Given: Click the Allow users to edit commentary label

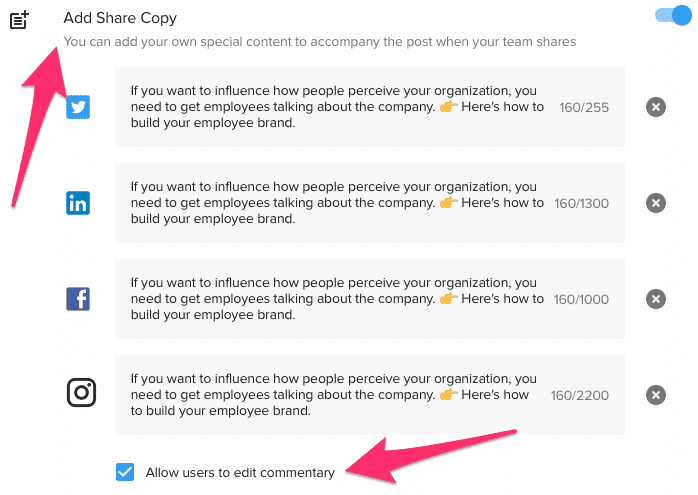Looking at the screenshot, I should (x=240, y=472).
